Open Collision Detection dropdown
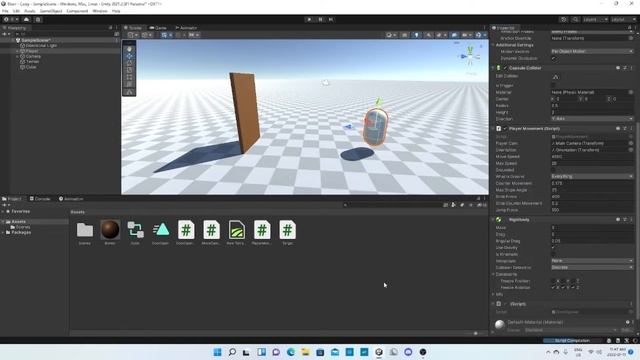The width and height of the screenshot is (640, 360). click(x=592, y=267)
